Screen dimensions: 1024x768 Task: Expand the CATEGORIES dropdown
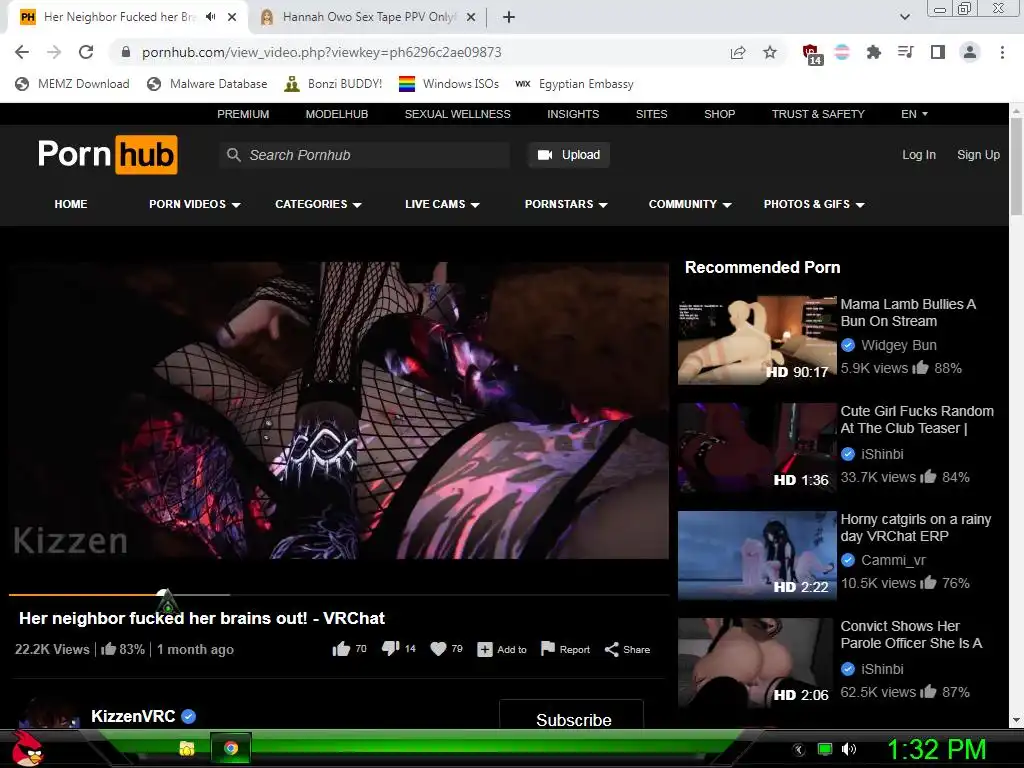pyautogui.click(x=318, y=204)
